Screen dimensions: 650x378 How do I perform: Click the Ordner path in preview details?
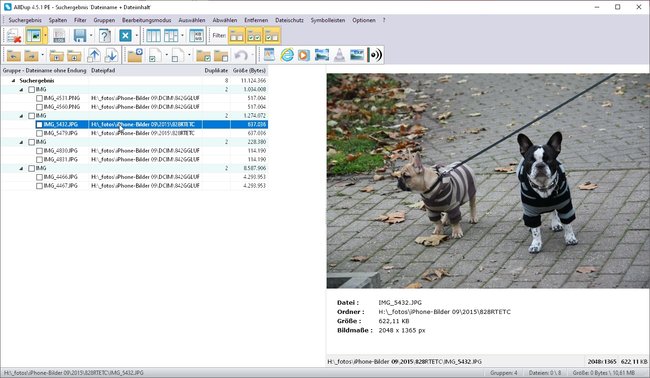(x=444, y=312)
